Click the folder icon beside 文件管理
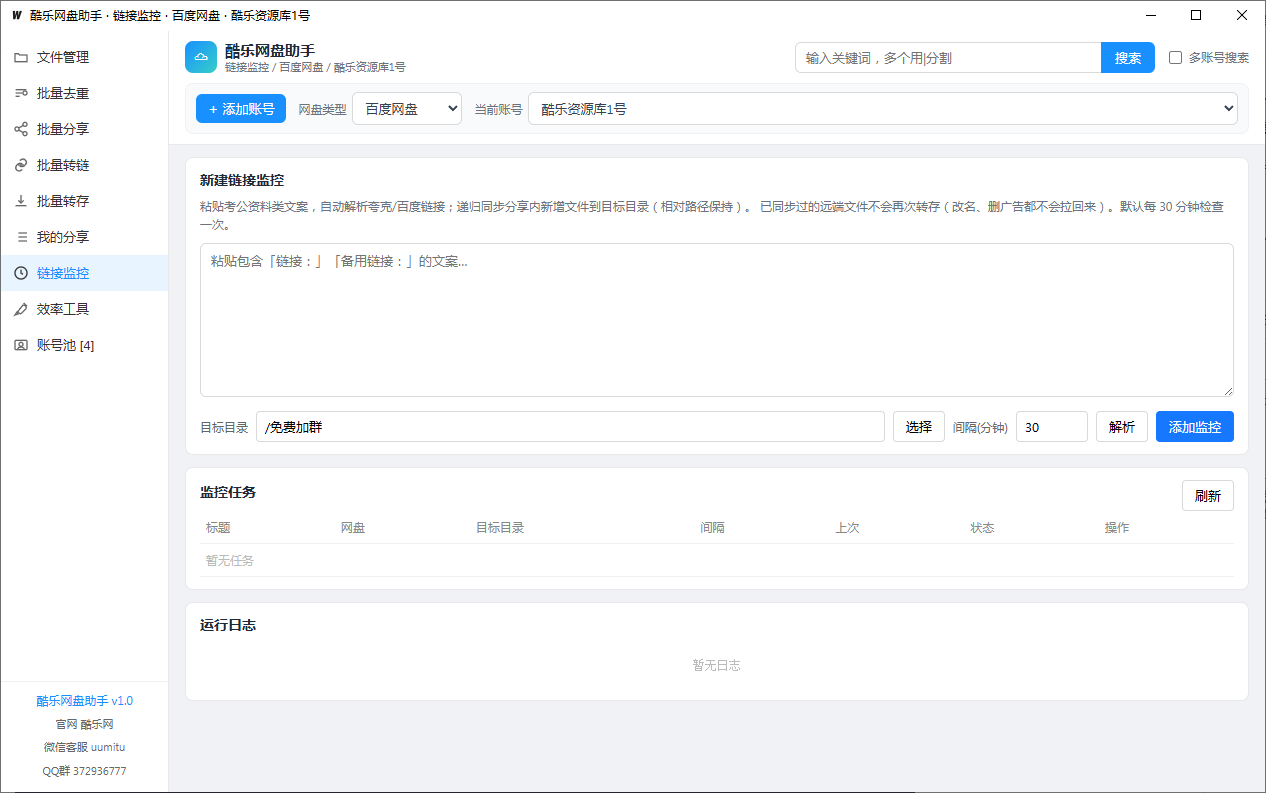The image size is (1266, 793). coord(21,57)
